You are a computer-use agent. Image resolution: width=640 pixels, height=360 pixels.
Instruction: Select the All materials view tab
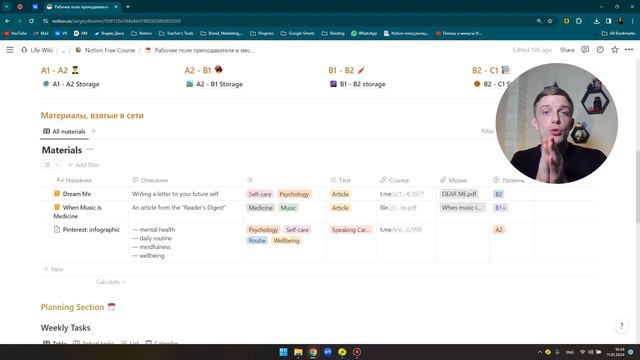tap(64, 131)
